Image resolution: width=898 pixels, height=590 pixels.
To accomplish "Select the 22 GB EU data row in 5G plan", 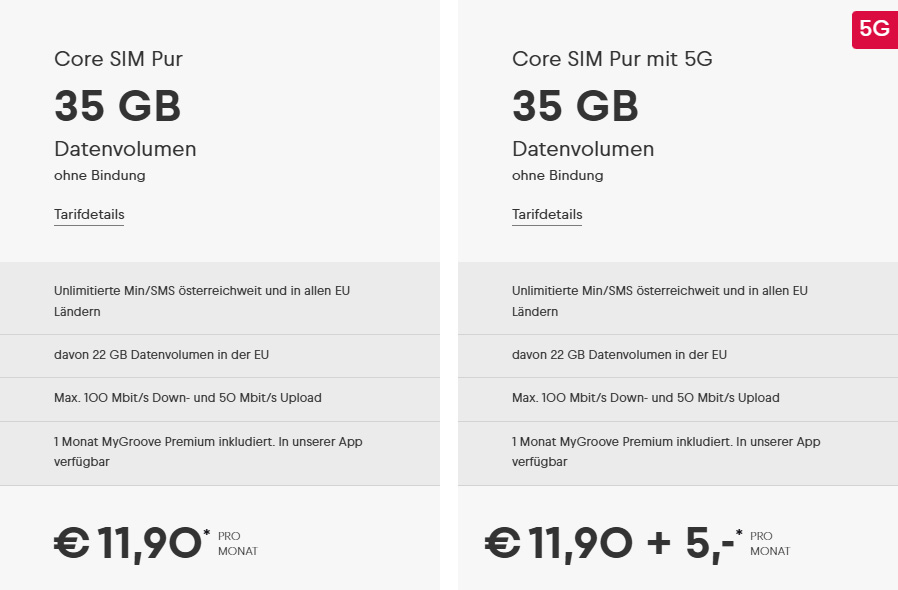I will tap(619, 355).
